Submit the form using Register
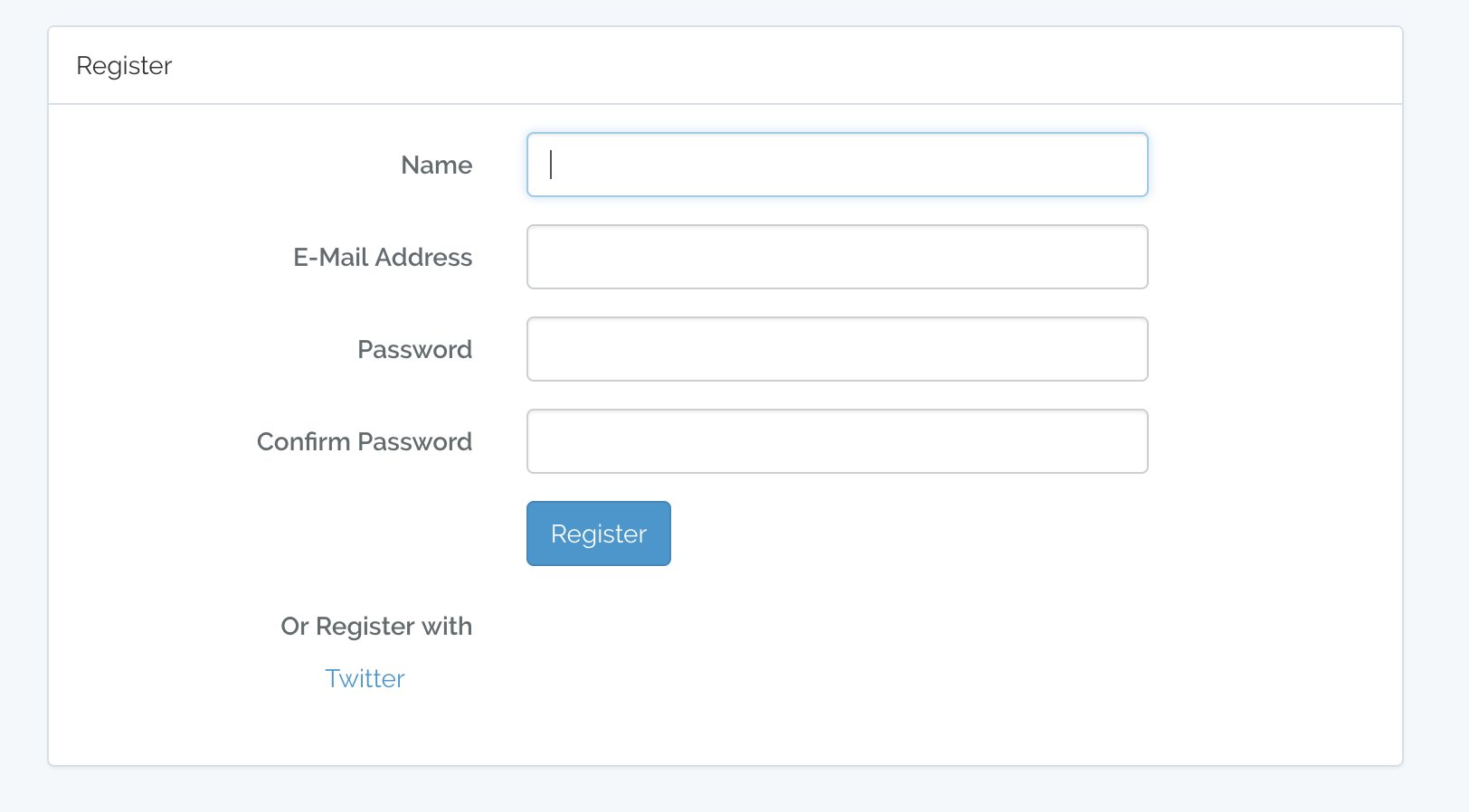1469x812 pixels. click(598, 533)
